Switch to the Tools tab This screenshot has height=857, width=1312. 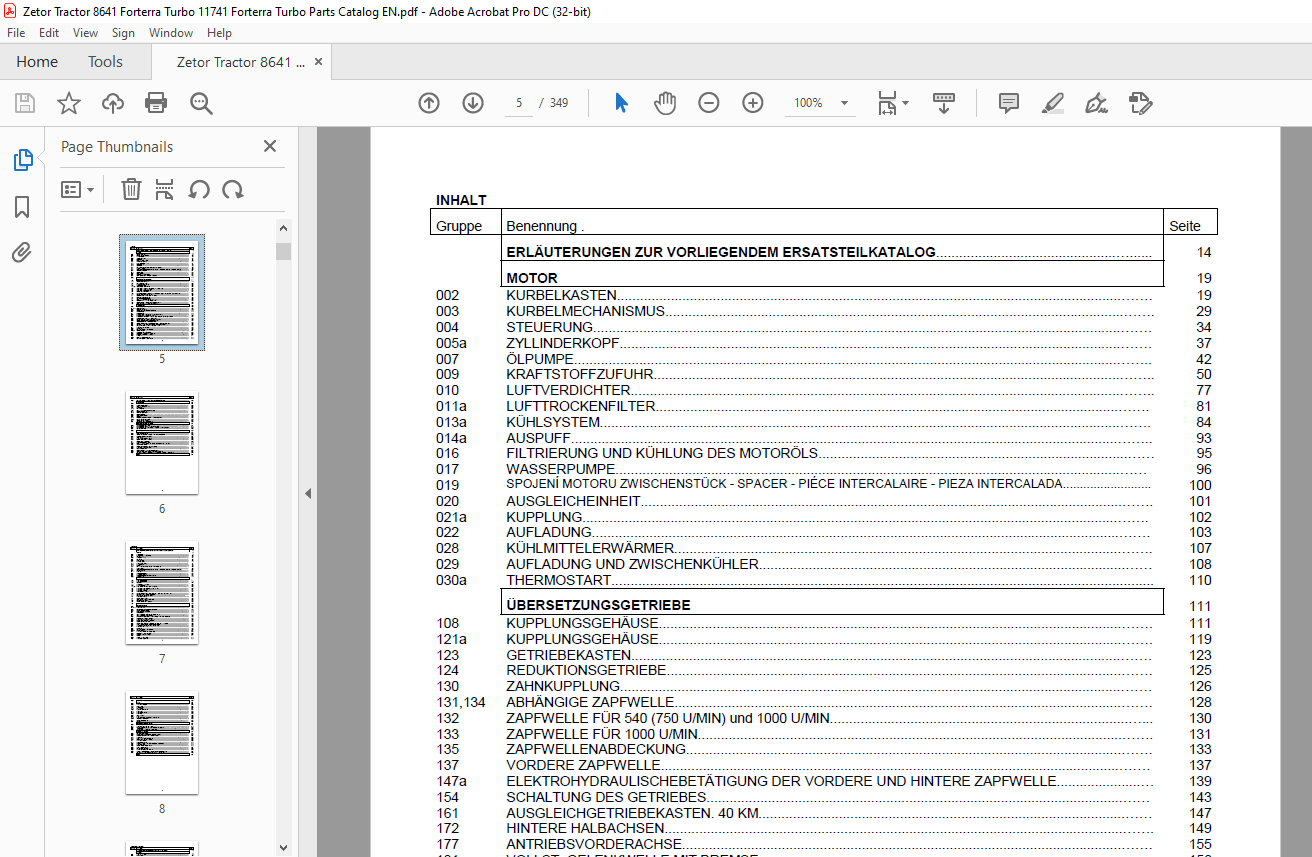pyautogui.click(x=105, y=62)
